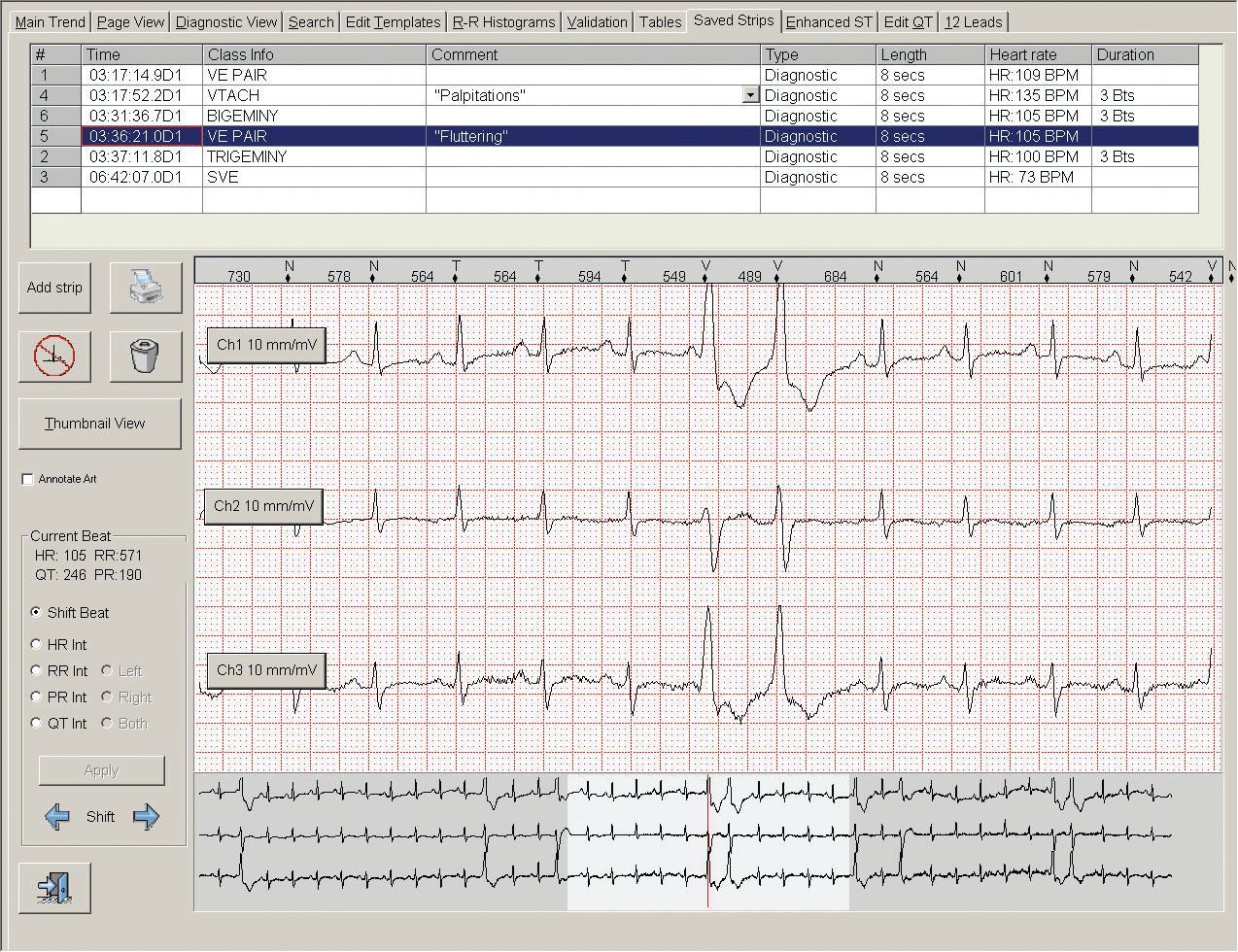Viewport: 1238px width, 952px height.
Task: Click the trash can delete icon
Action: click(146, 356)
